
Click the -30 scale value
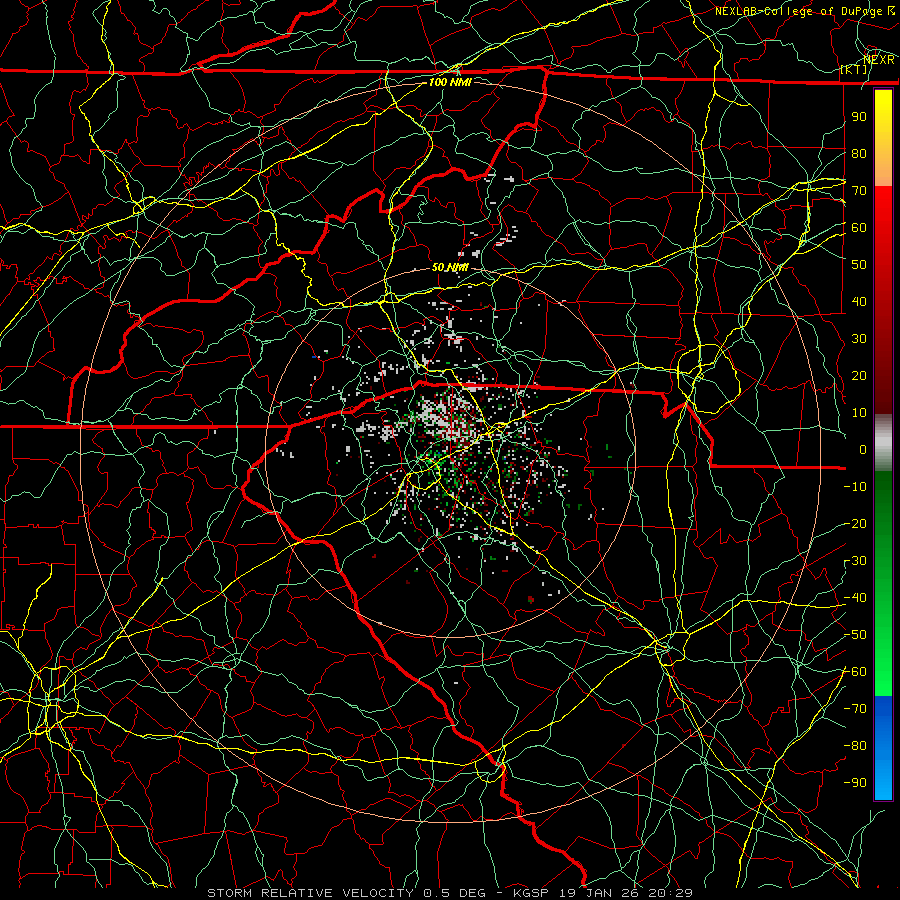click(x=855, y=560)
